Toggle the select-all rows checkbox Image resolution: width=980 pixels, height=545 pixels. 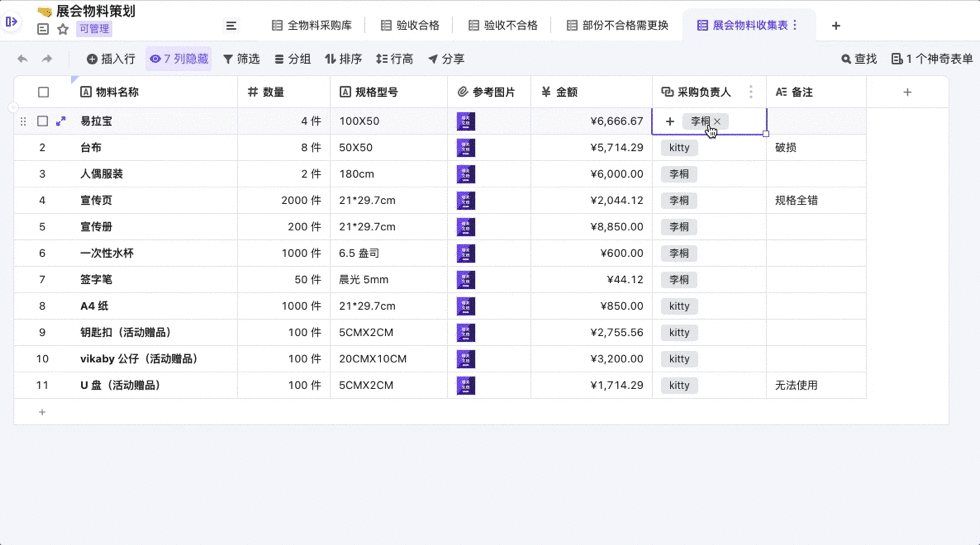tap(43, 92)
